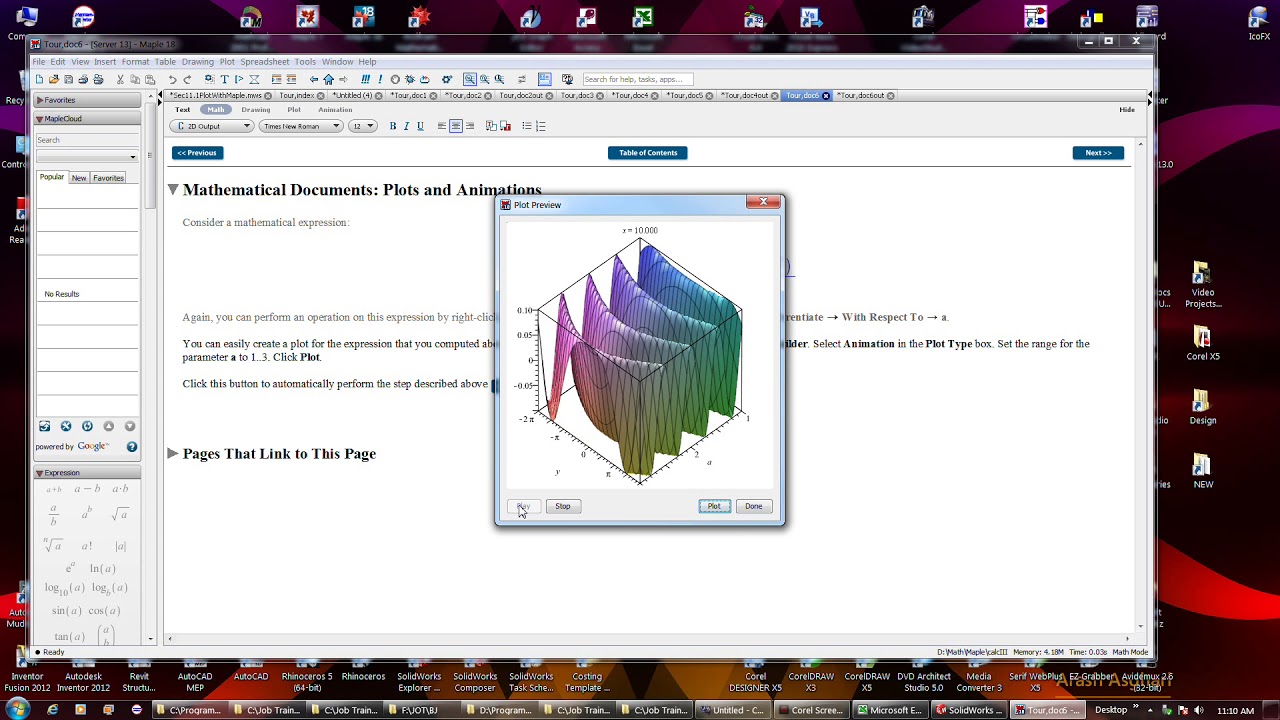
Task: Open the Plot menu
Action: click(227, 62)
